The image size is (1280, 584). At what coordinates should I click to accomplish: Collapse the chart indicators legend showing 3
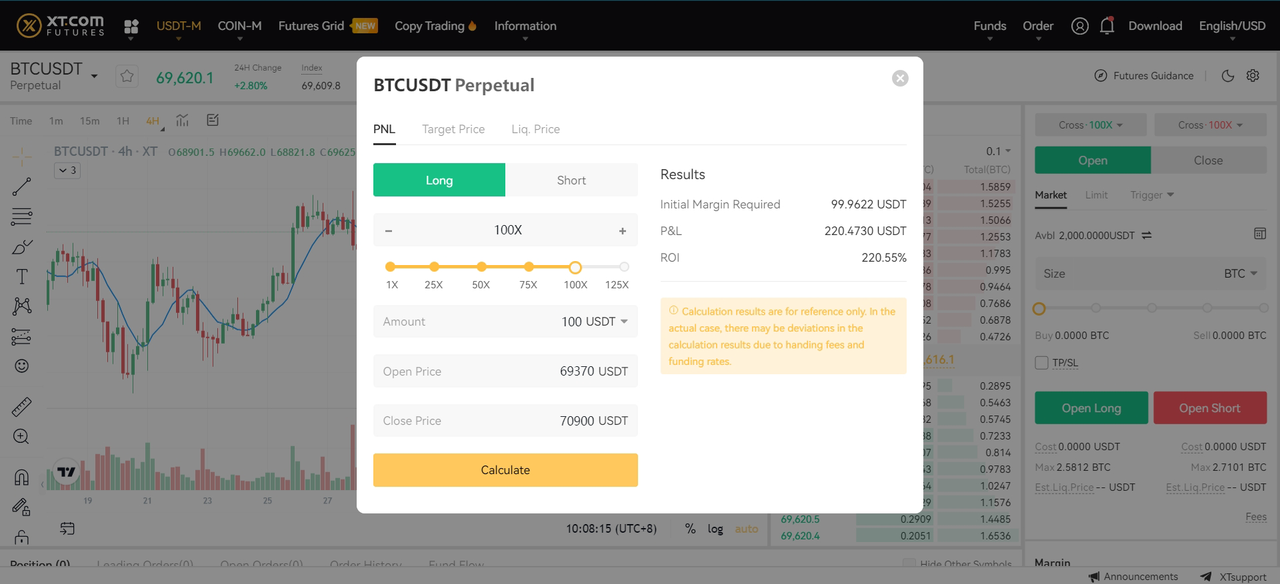click(67, 171)
